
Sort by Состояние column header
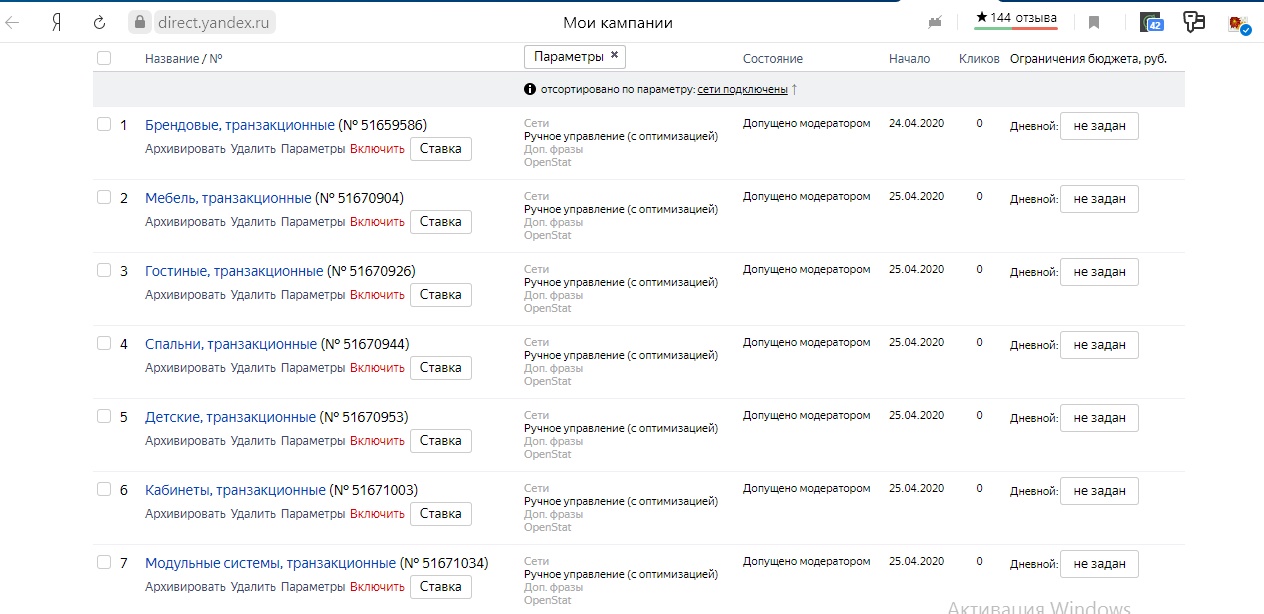tap(773, 58)
